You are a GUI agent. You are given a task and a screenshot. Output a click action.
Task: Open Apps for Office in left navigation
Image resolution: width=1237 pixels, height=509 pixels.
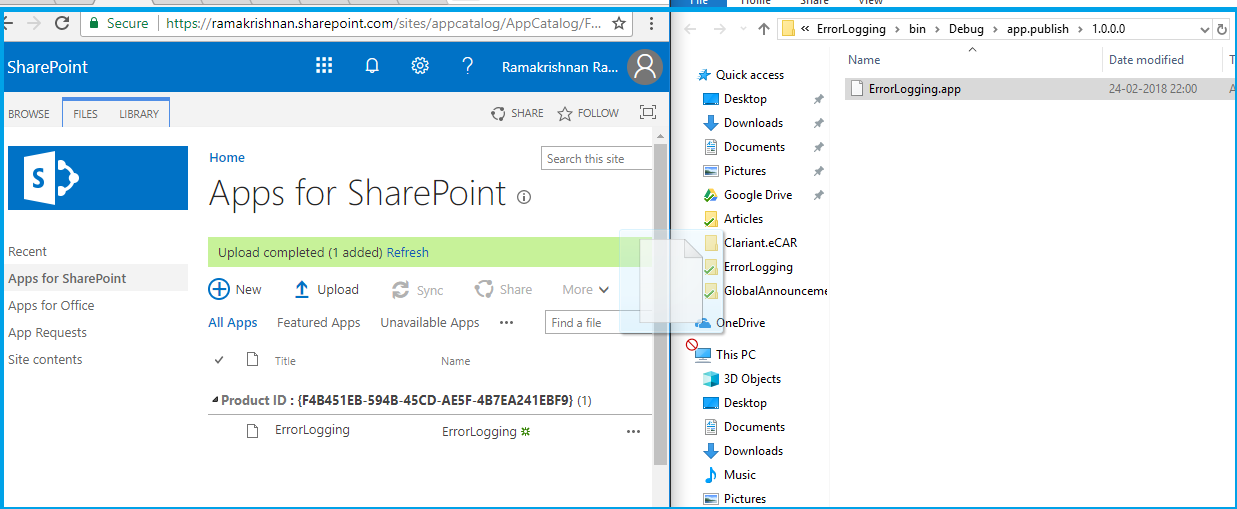51,305
